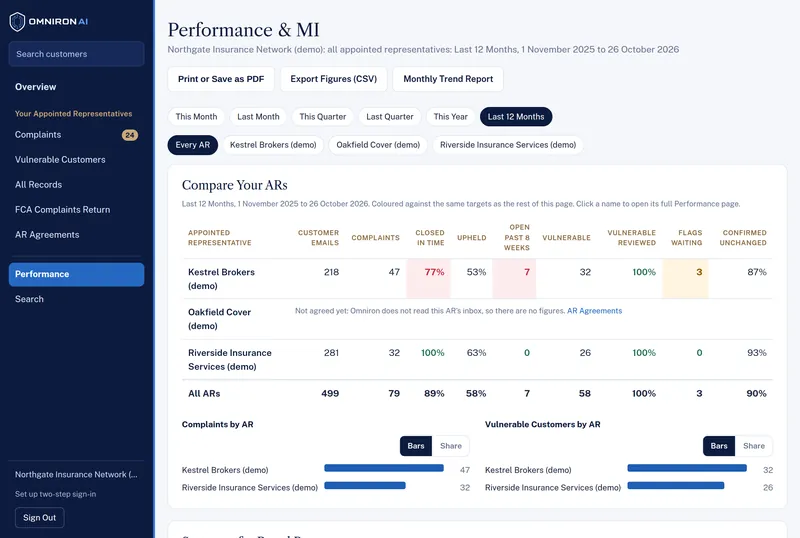This screenshot has width=800, height=538.
Task: Open Kestrel Brokers (demo) in the table
Action: (221, 279)
